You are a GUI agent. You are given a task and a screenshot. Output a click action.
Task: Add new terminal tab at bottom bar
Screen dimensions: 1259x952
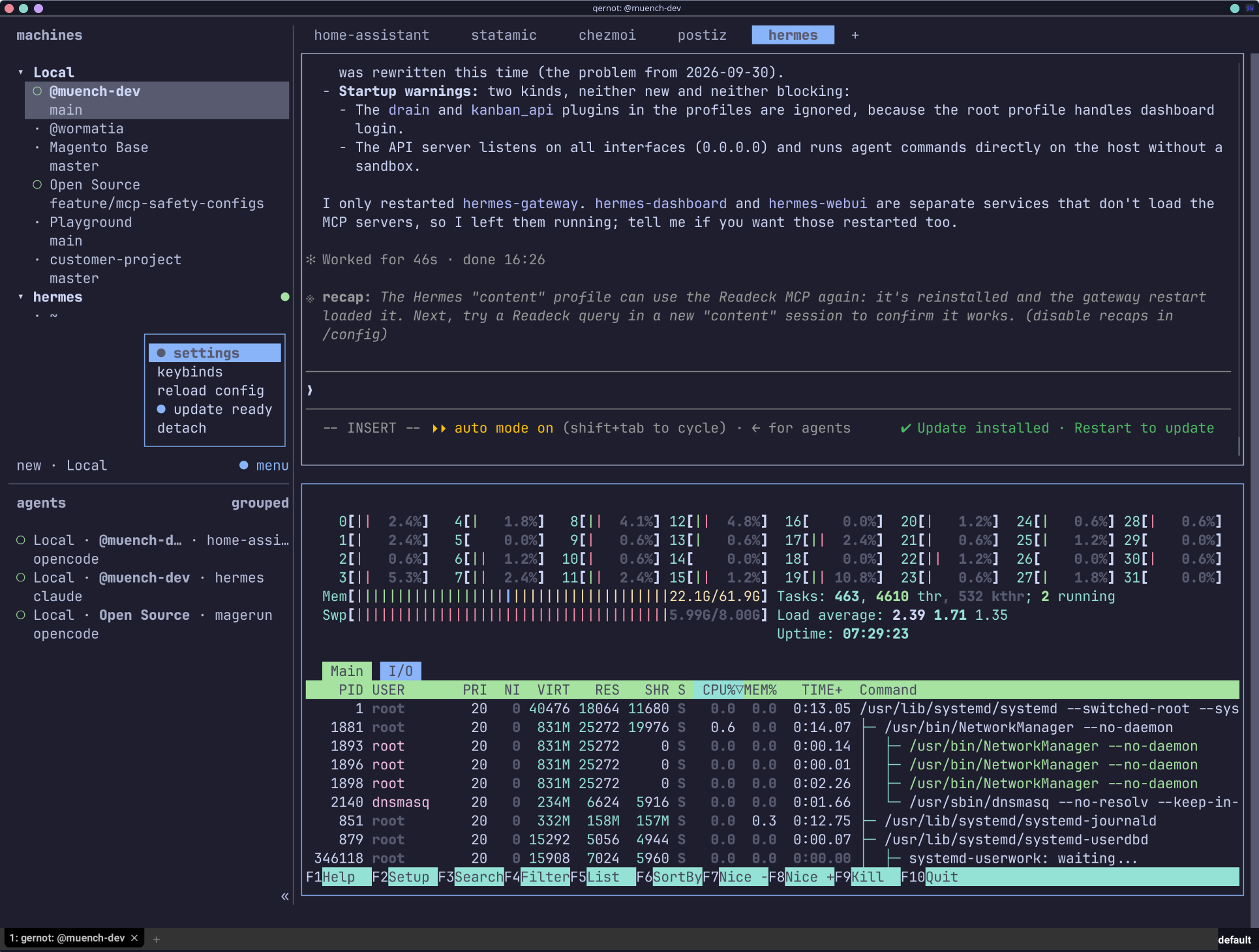(157, 940)
